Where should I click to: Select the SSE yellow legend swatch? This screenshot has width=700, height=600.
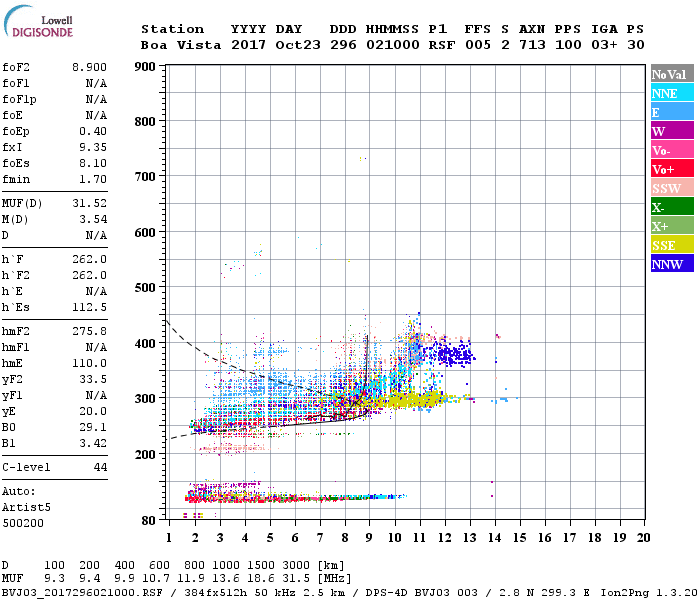tap(672, 245)
